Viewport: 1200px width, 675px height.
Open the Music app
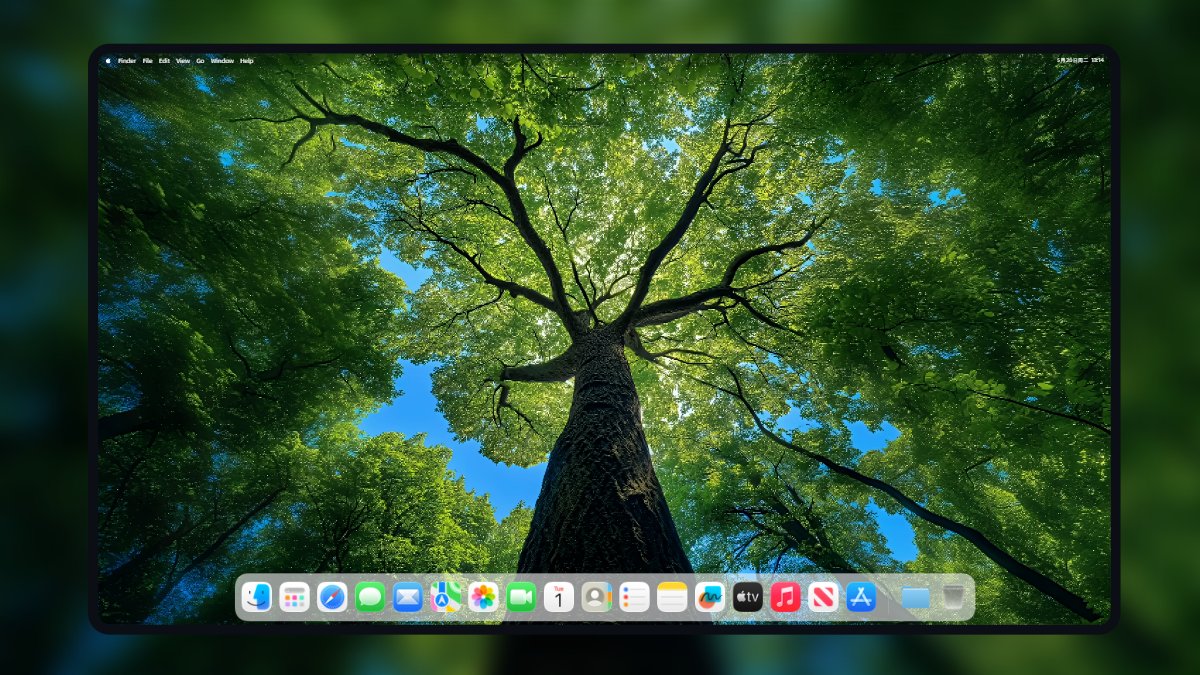pyautogui.click(x=785, y=598)
